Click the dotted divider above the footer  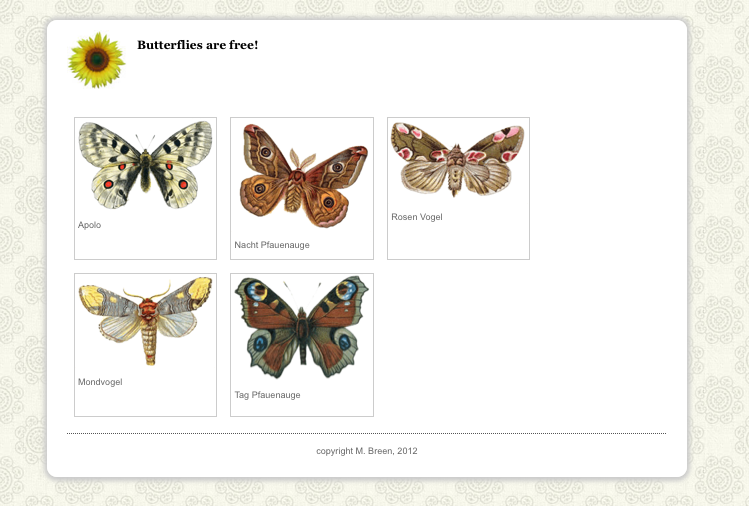366,433
